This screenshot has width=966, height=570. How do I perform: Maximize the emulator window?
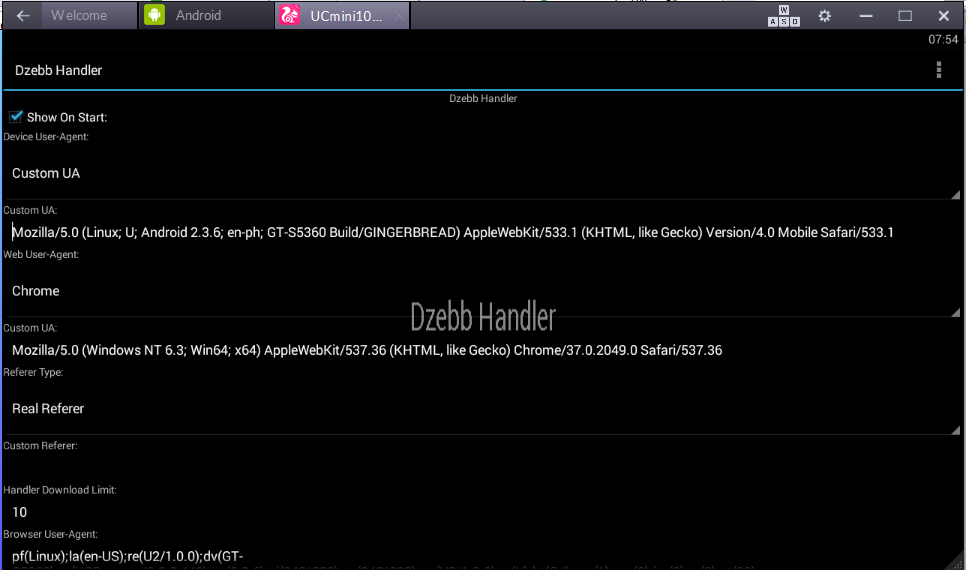click(x=904, y=16)
